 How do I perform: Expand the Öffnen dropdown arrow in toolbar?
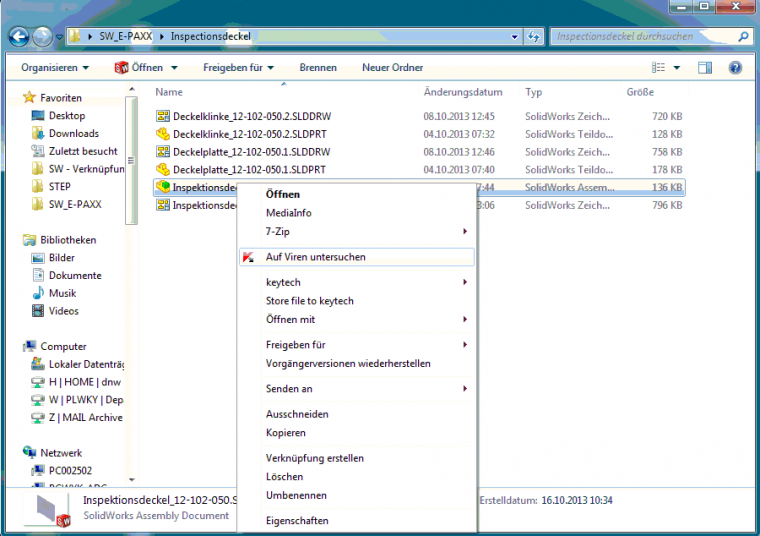click(x=174, y=67)
